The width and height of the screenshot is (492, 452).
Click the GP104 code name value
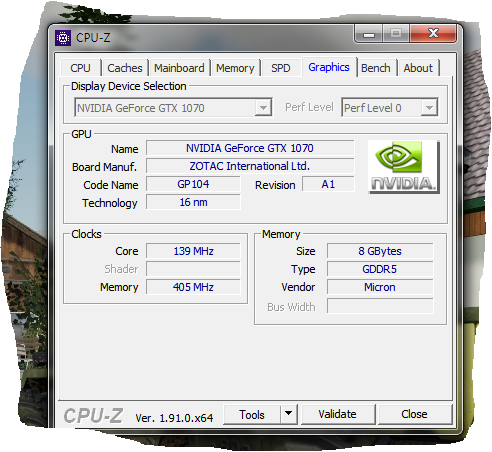(x=193, y=184)
